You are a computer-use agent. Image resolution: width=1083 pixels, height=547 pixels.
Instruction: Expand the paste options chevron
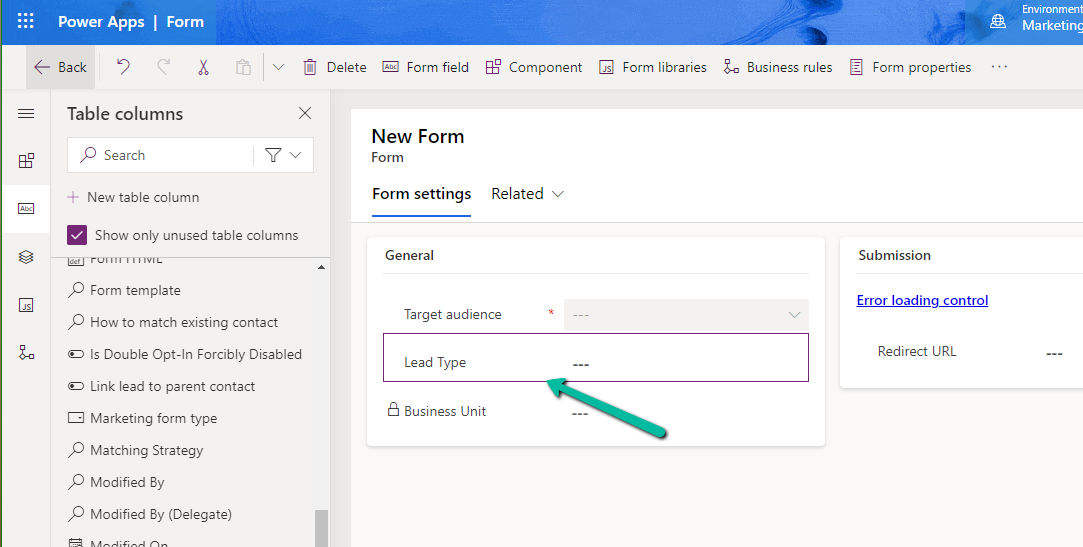pos(278,67)
